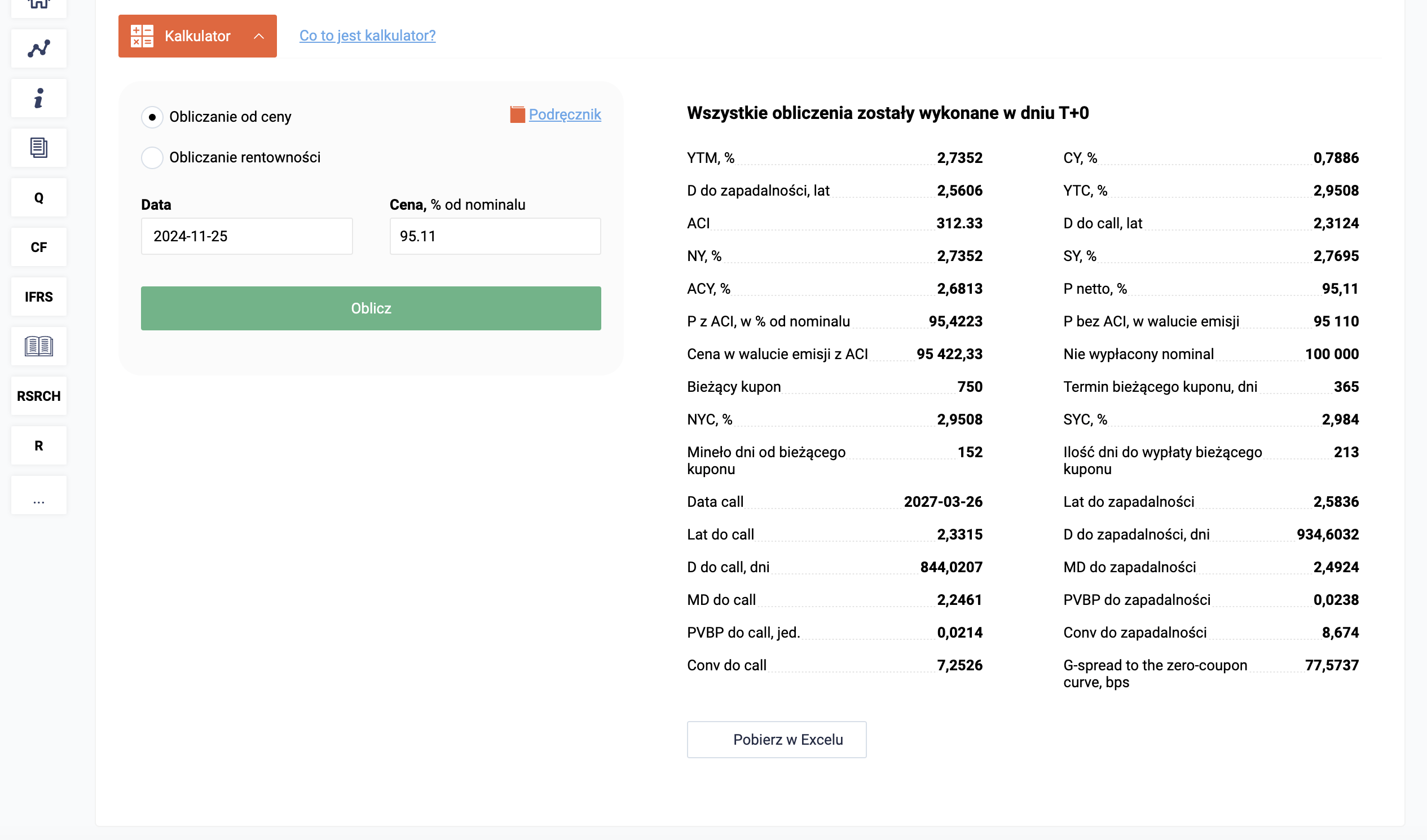Open the info 'i' sidebar icon
The width and height of the screenshot is (1427, 840).
tap(38, 98)
